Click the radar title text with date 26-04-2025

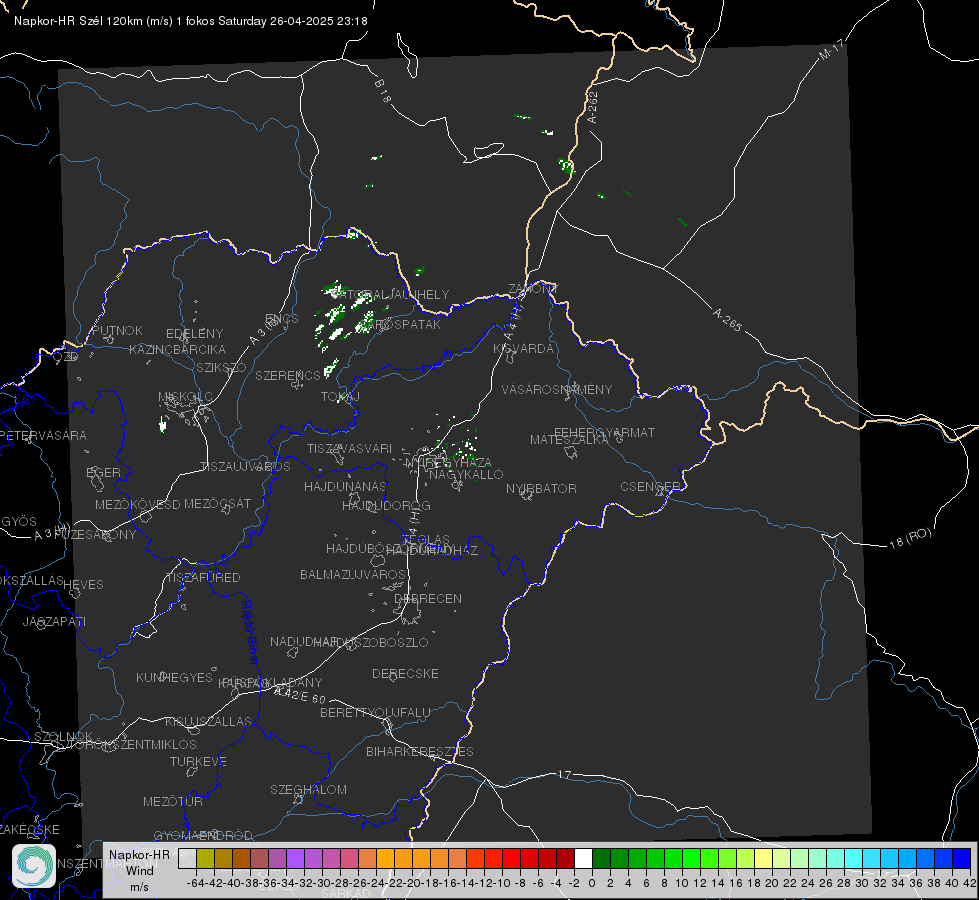click(190, 21)
